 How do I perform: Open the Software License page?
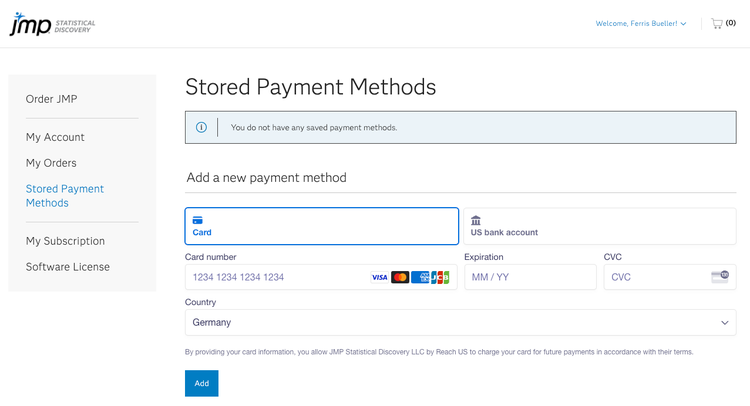click(x=68, y=267)
